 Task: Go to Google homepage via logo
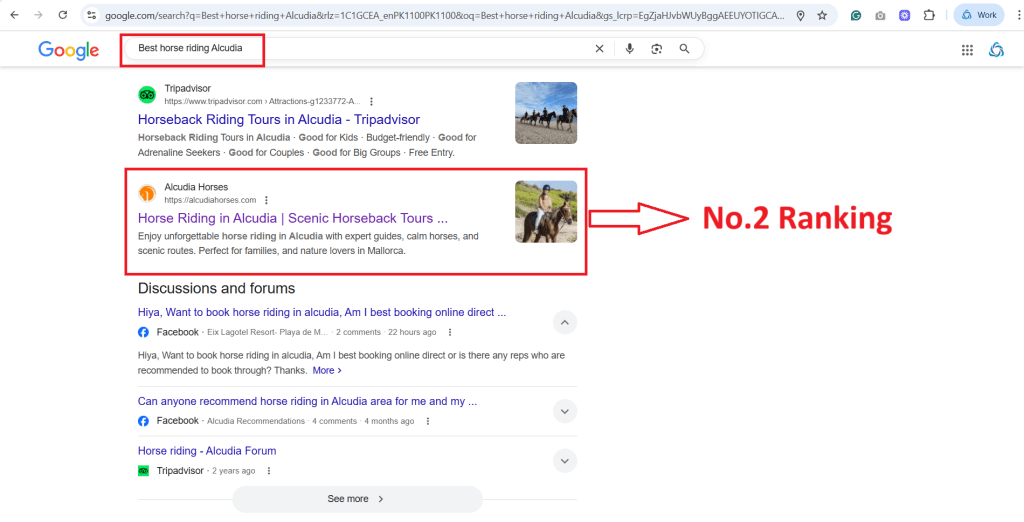[x=69, y=50]
